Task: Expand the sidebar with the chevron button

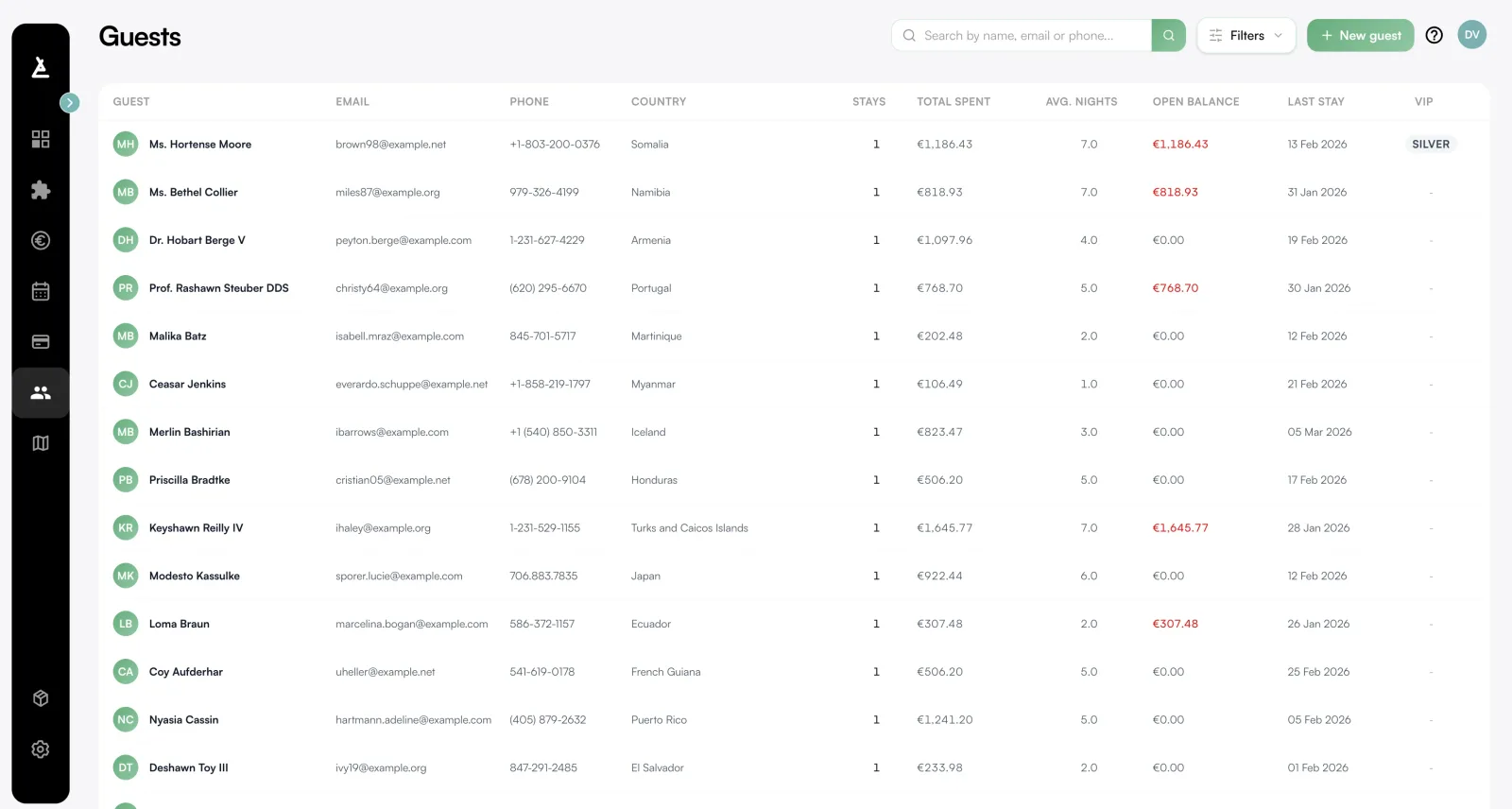Action: click(70, 103)
